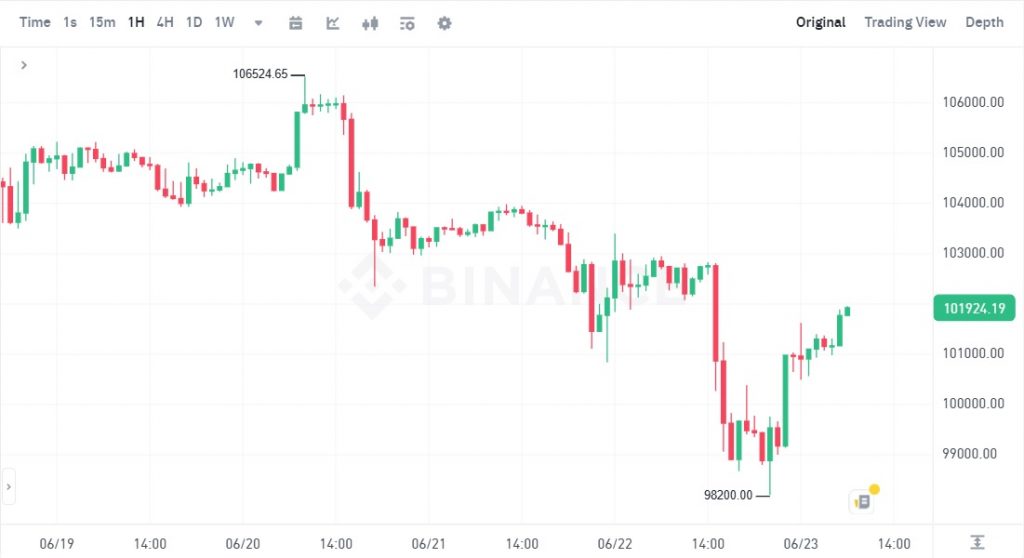Expand the bottom-left side panel arrow
Viewport: 1024px width, 558px height.
click(8, 487)
